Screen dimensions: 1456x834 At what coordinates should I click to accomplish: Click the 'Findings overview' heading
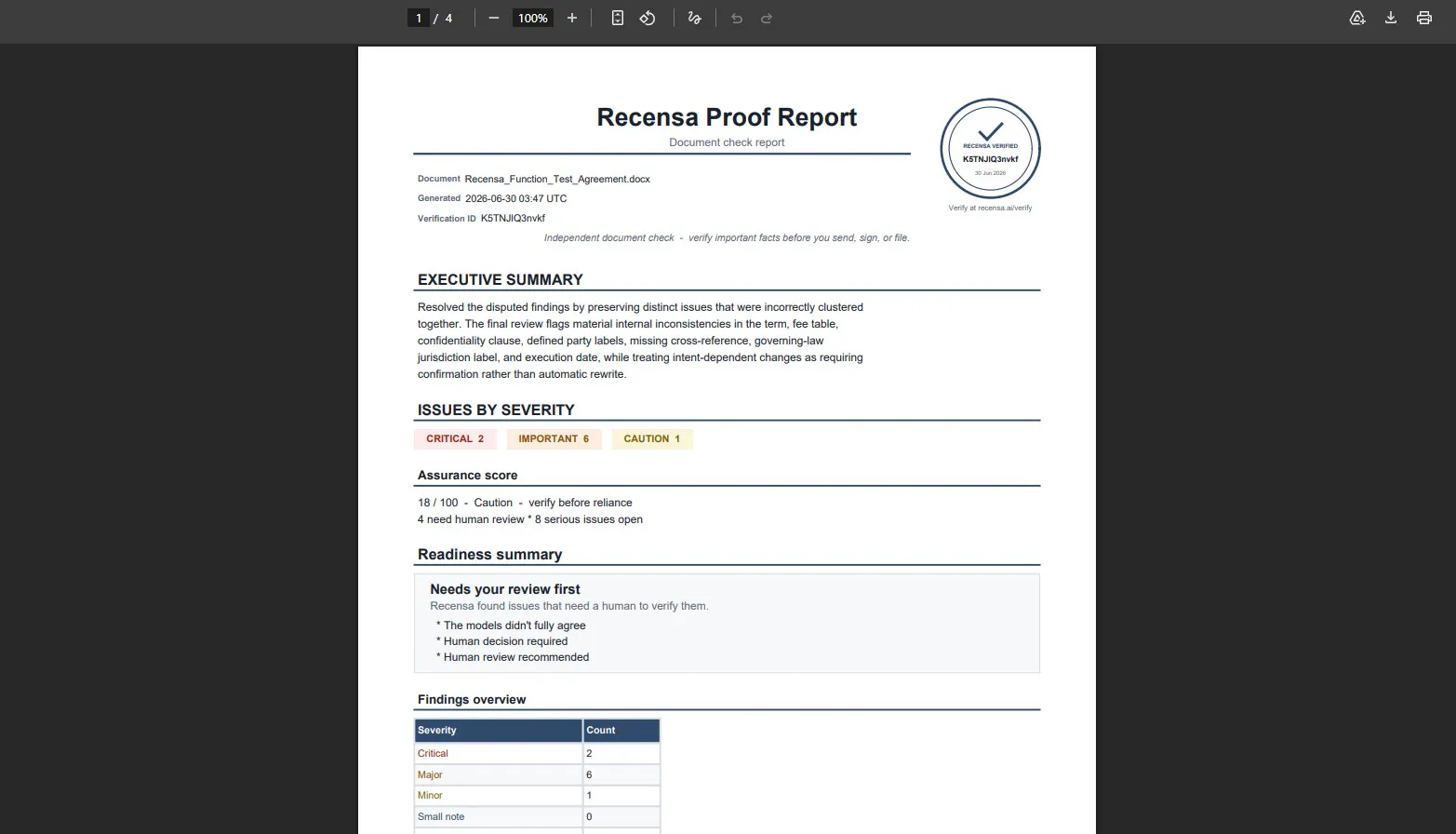(472, 700)
